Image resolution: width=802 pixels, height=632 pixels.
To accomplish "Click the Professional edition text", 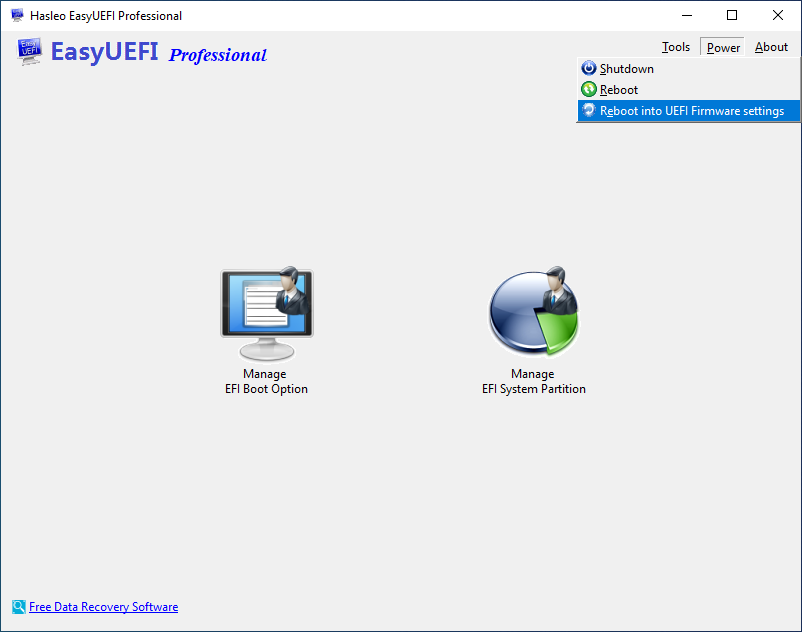I will [218, 55].
